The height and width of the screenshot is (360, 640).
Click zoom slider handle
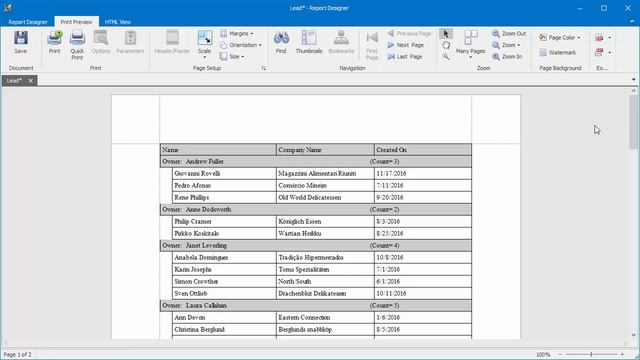pos(591,354)
